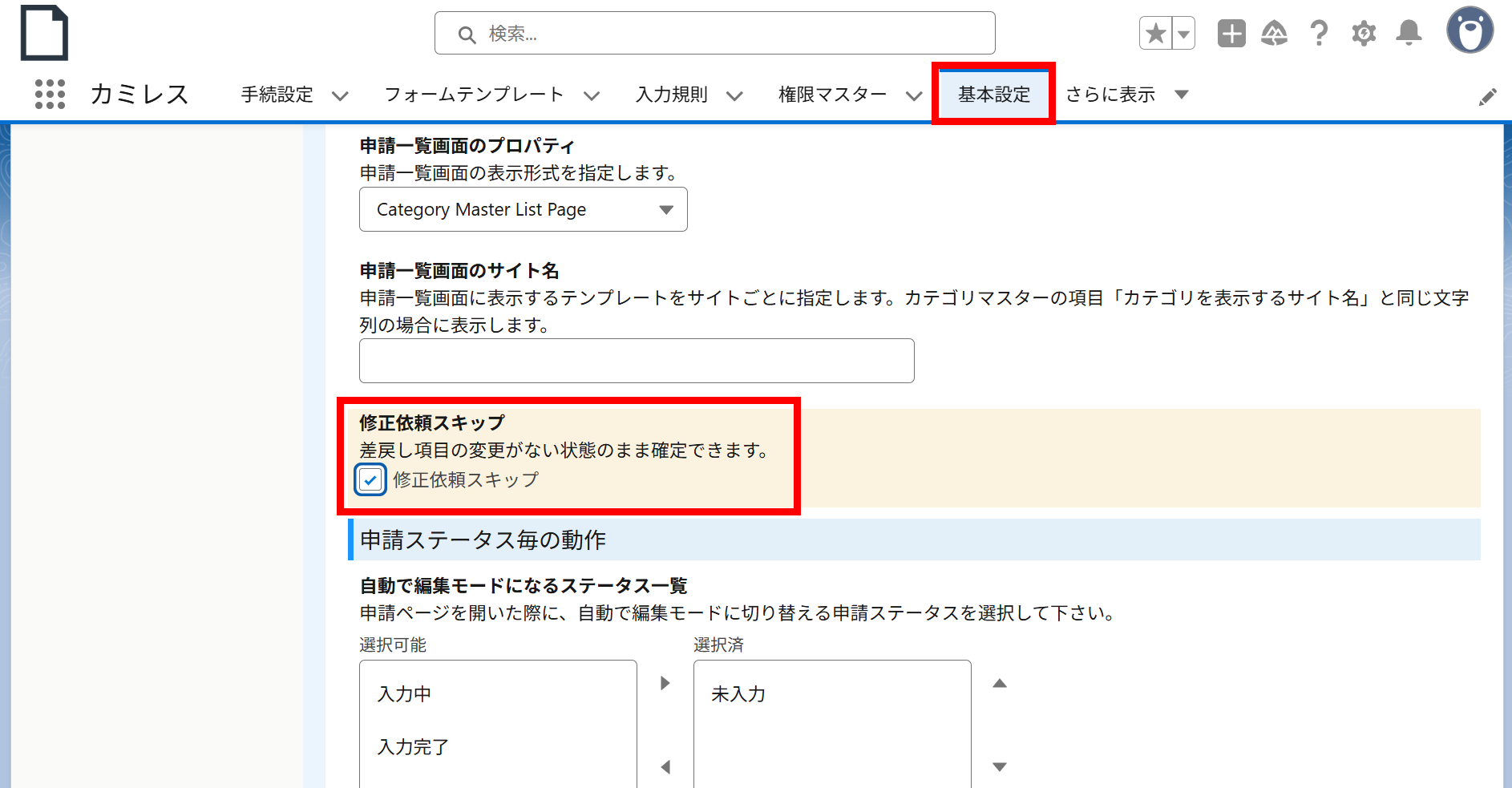This screenshot has width=1512, height=788.
Task: Open the Category Master List Page dropdown
Action: (523, 209)
